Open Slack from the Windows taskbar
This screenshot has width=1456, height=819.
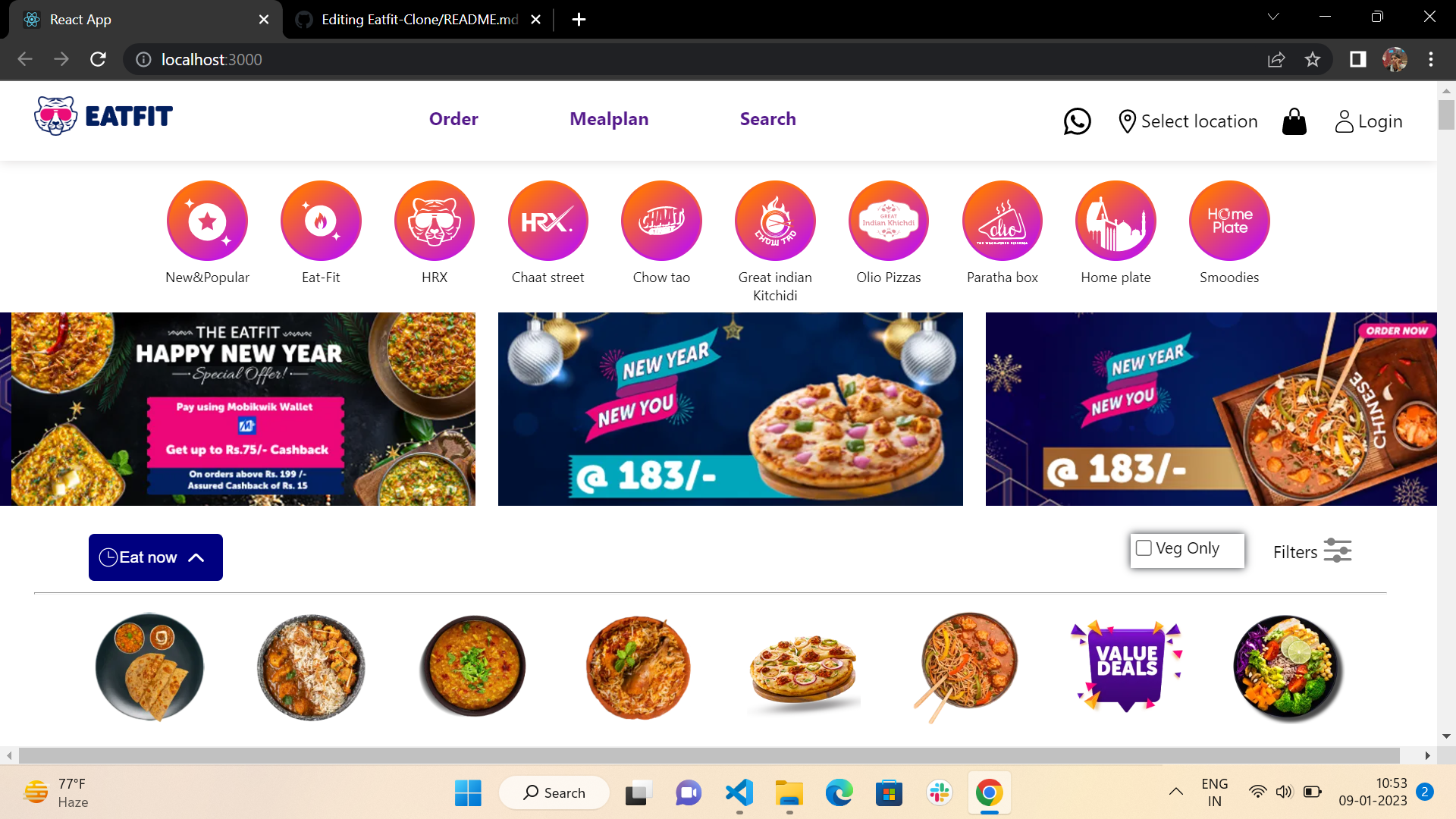940,792
